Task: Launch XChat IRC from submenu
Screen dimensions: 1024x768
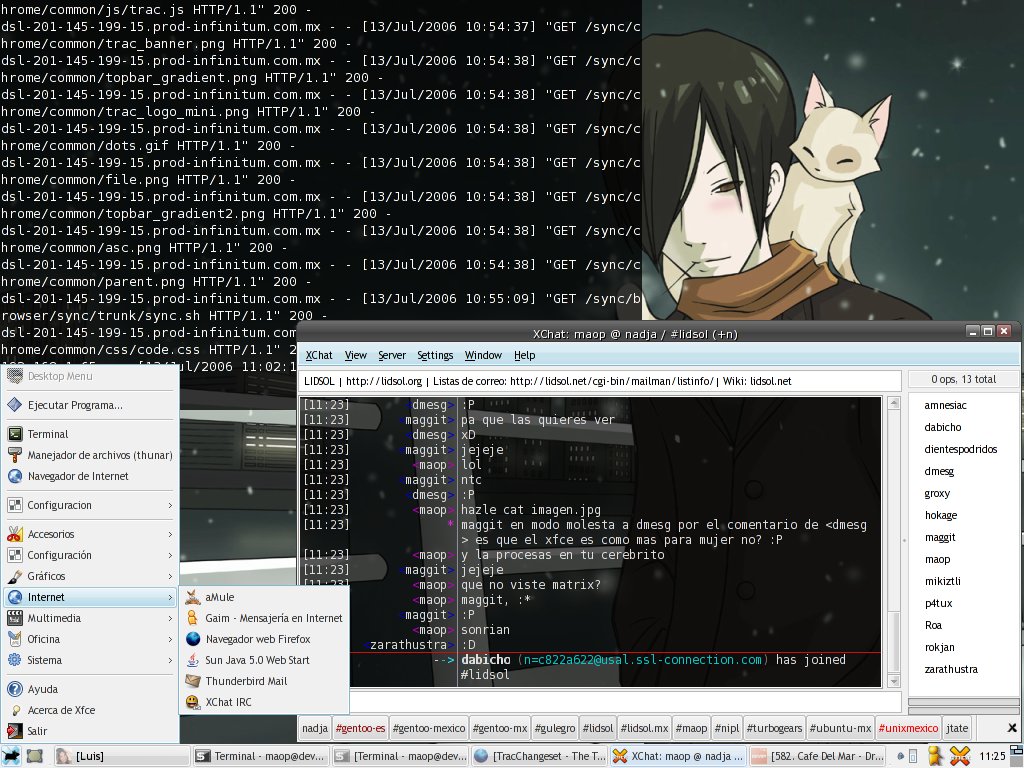Action: pyautogui.click(x=264, y=702)
